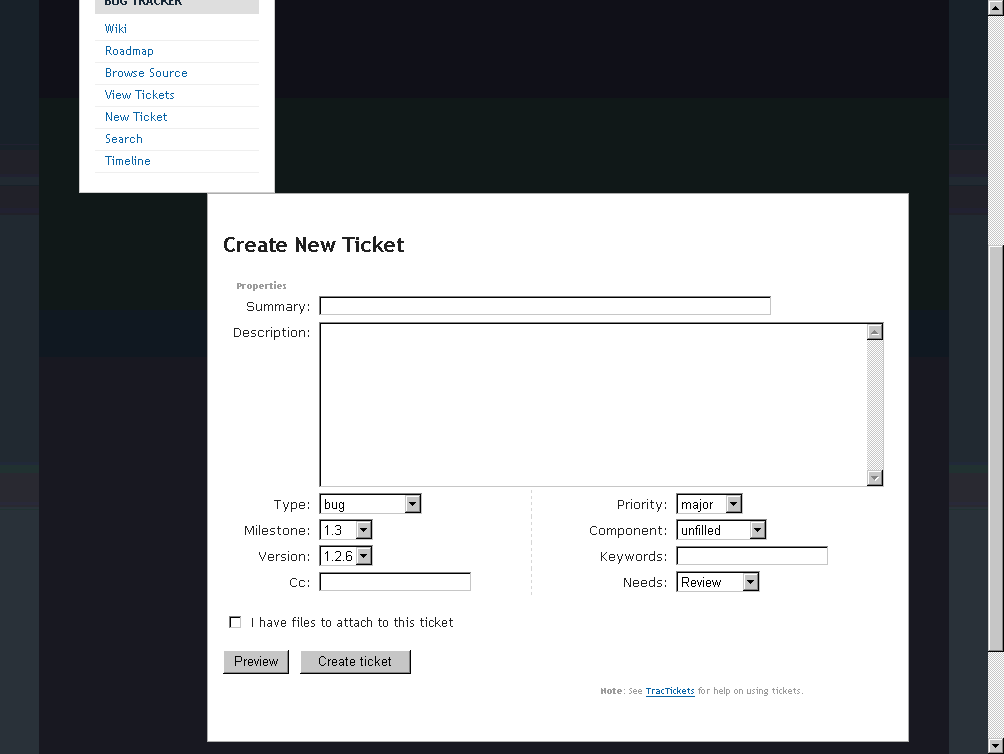
Task: Select View Tickets from sidebar
Action: [139, 95]
